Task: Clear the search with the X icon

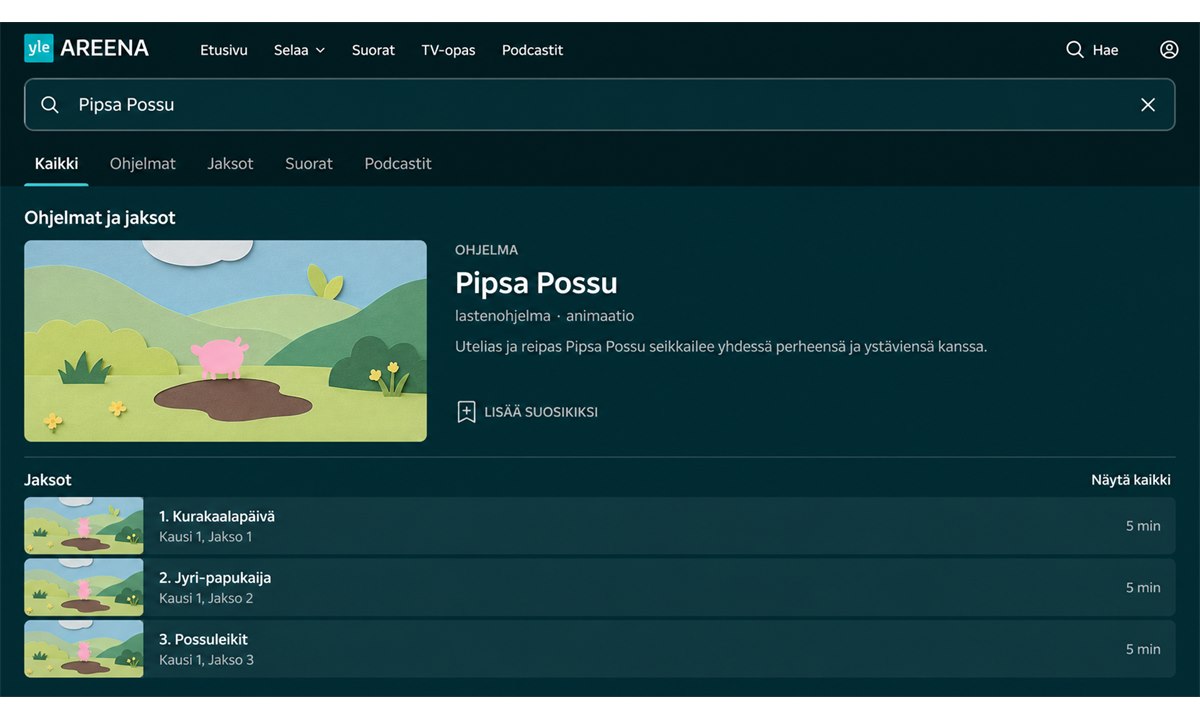Action: (1148, 105)
